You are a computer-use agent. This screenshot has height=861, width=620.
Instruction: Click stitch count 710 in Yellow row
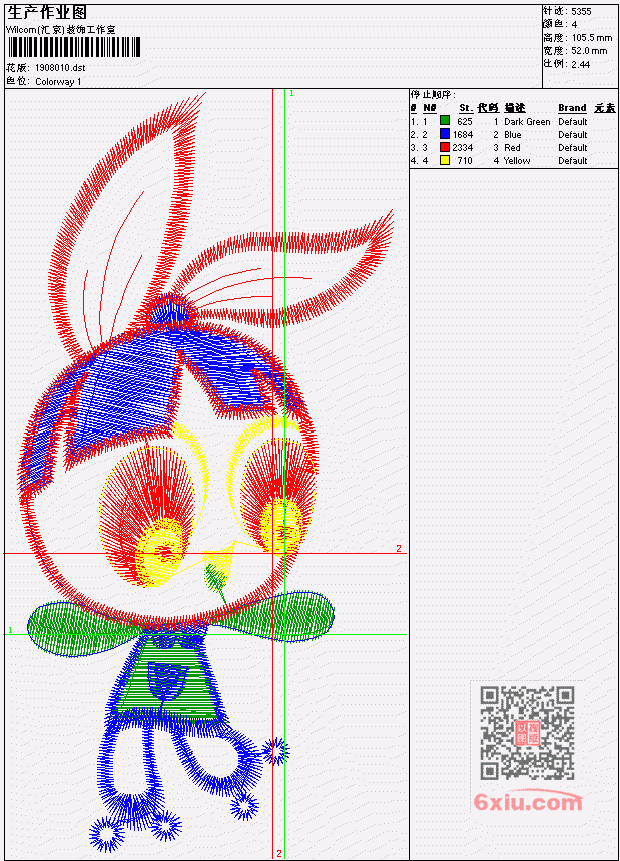[x=465, y=161]
